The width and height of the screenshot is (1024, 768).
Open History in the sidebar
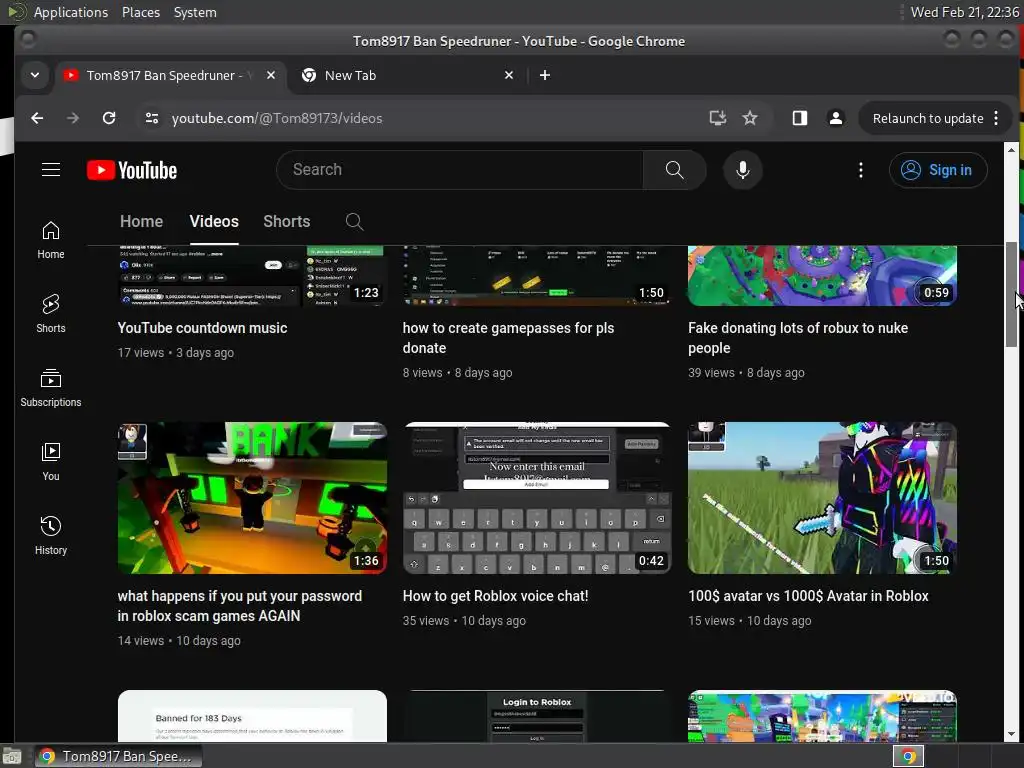click(x=51, y=535)
